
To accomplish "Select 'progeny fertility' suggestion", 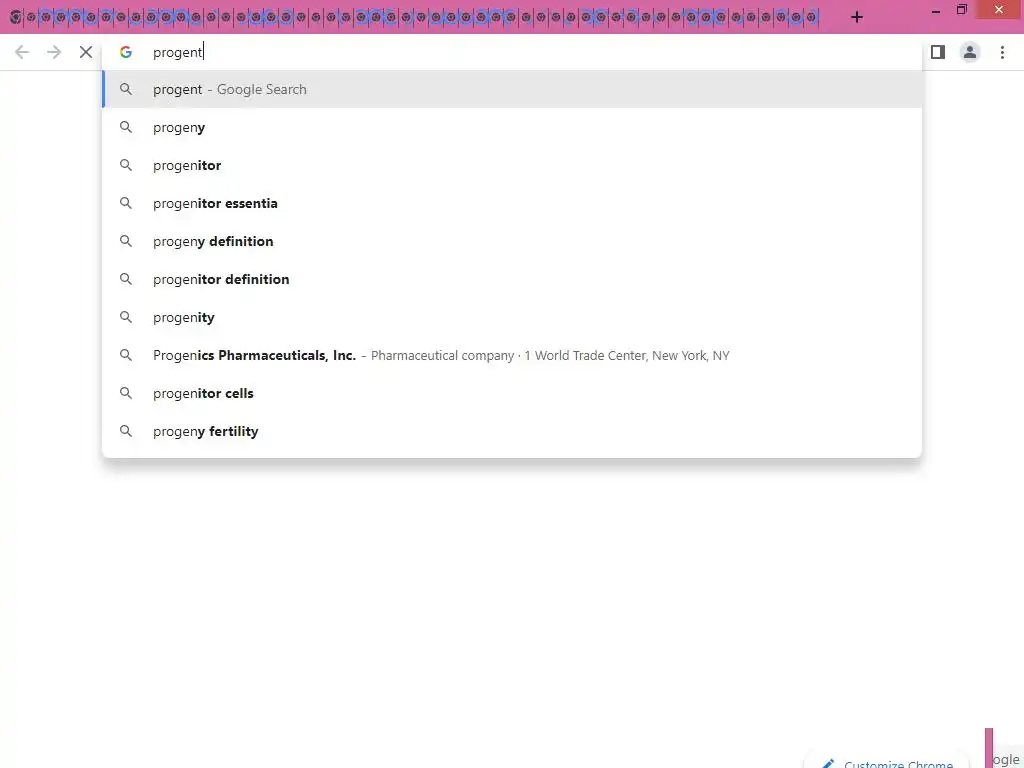I will (x=512, y=431).
